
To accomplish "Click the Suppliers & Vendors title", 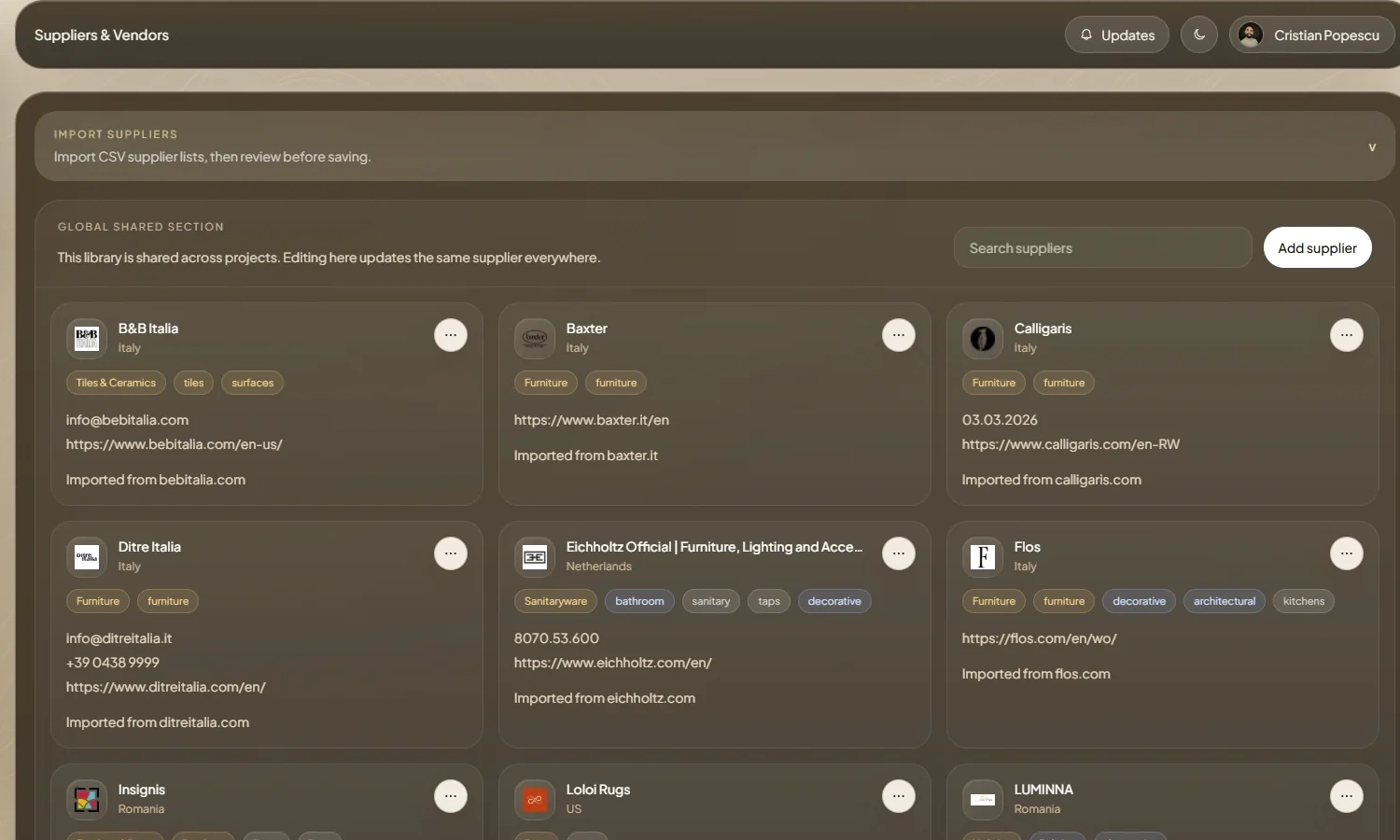I will pyautogui.click(x=102, y=35).
